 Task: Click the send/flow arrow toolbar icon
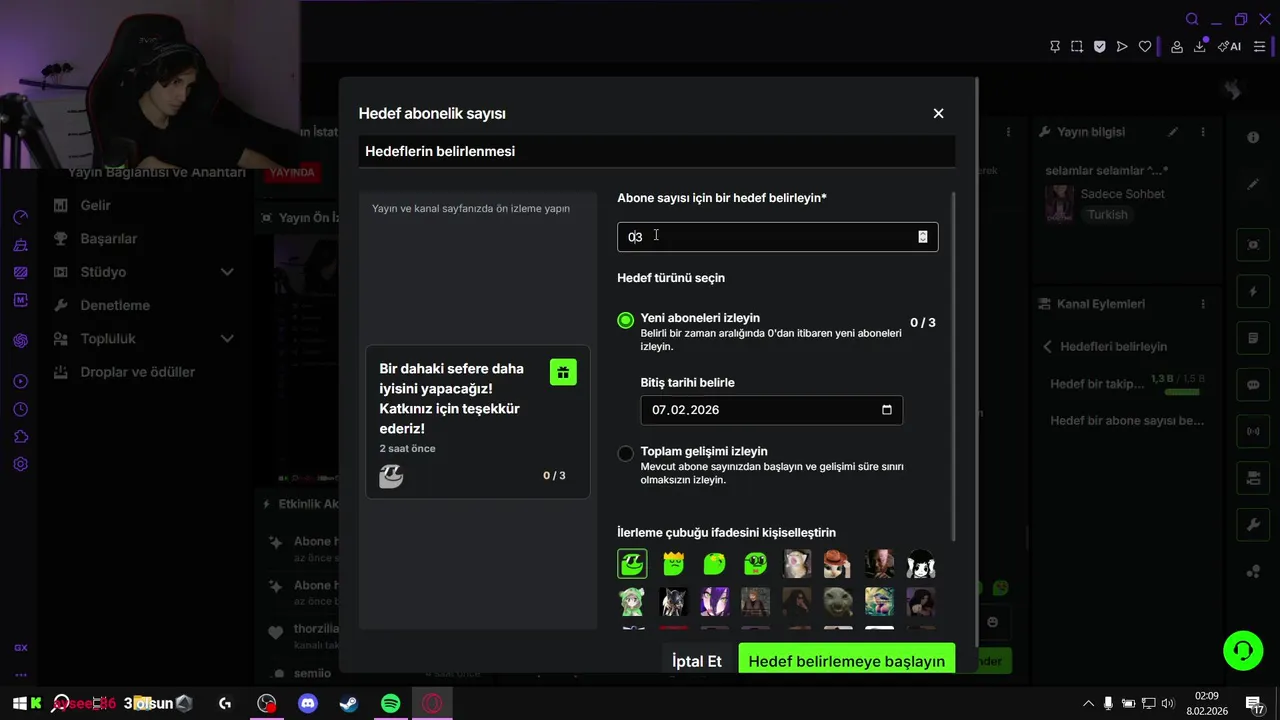tap(1122, 46)
